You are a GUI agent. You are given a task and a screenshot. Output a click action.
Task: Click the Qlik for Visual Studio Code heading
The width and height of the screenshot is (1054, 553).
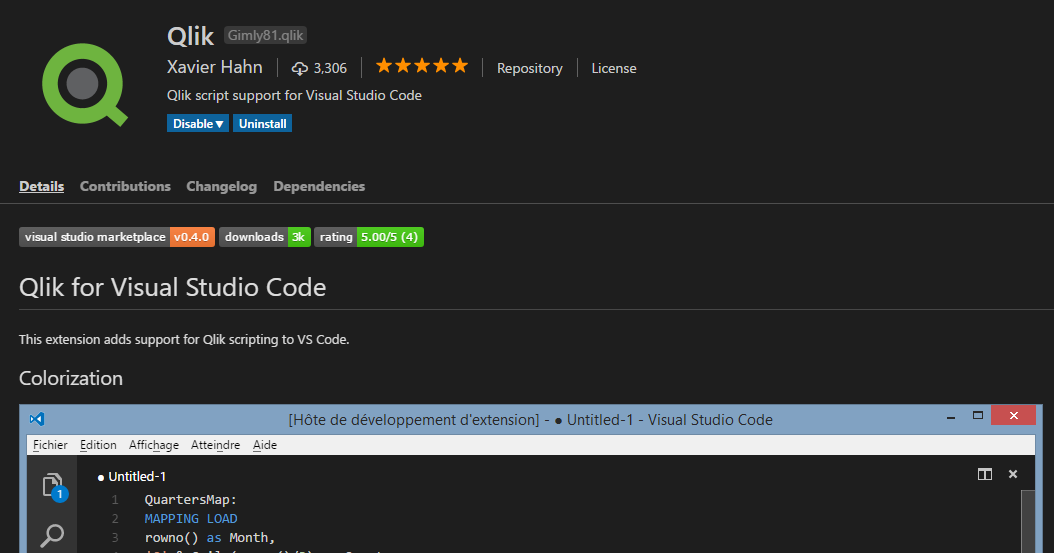click(x=172, y=288)
